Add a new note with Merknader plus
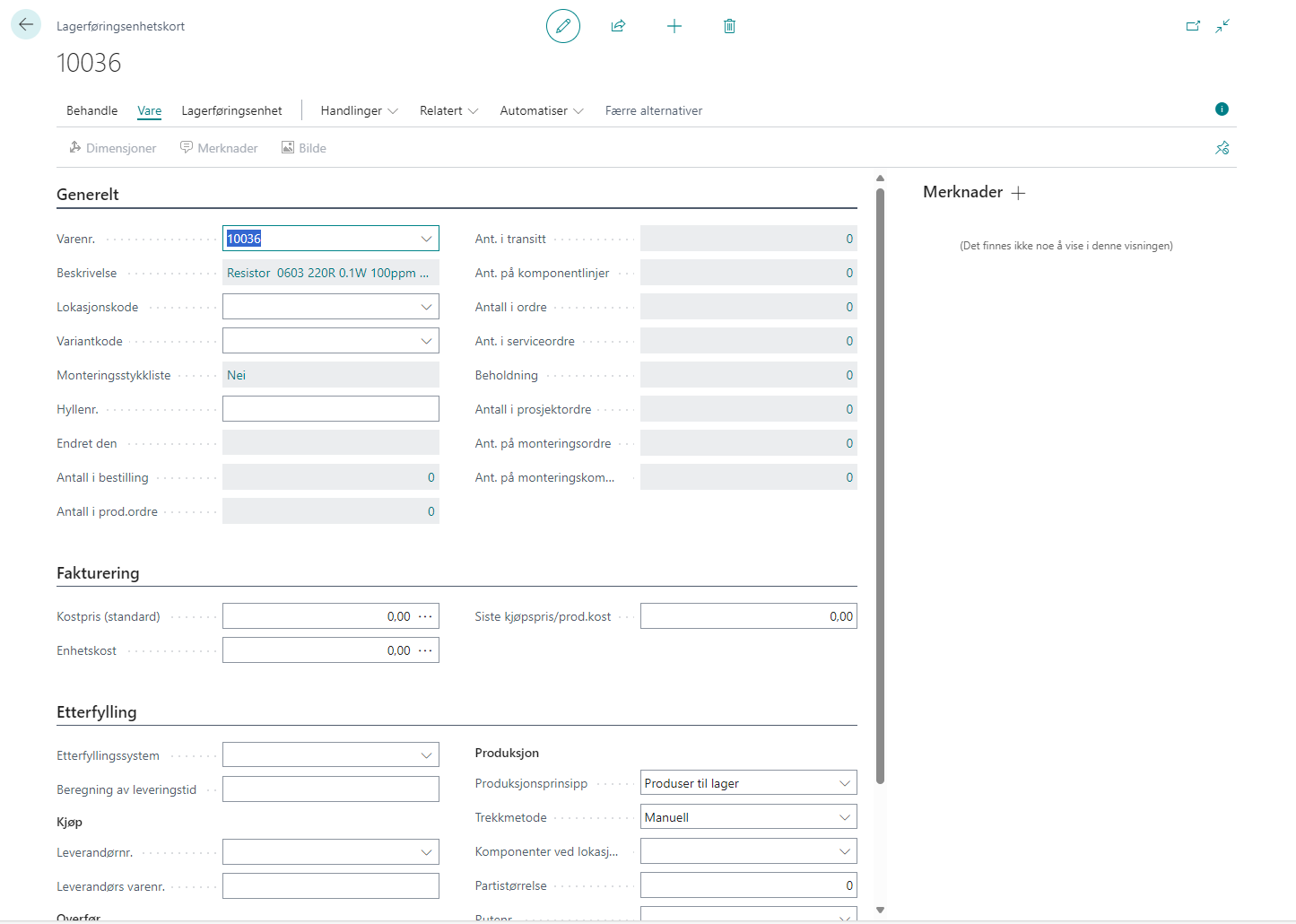The height and width of the screenshot is (924, 1296). [x=1018, y=193]
